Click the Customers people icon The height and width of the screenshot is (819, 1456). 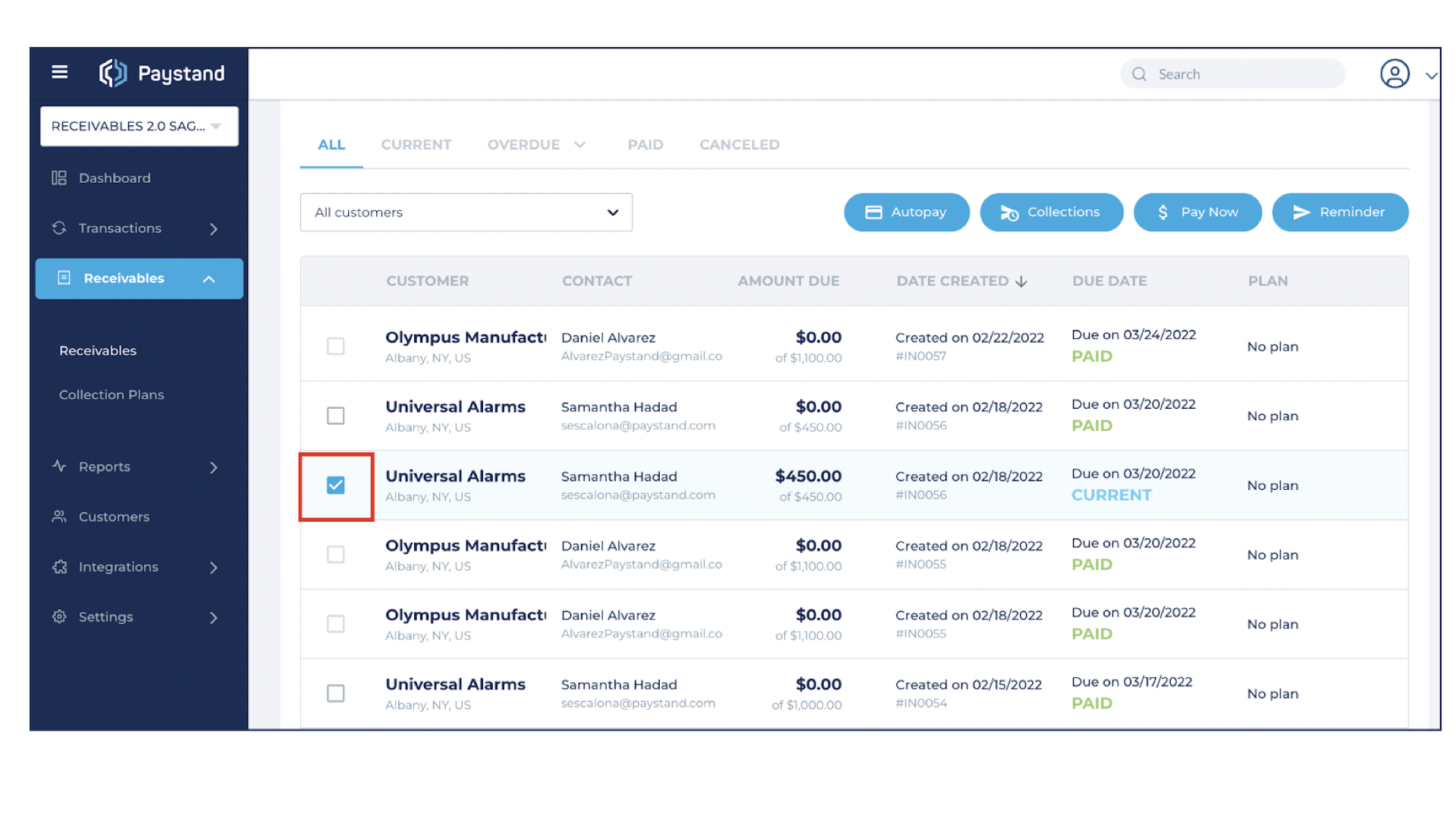(59, 516)
